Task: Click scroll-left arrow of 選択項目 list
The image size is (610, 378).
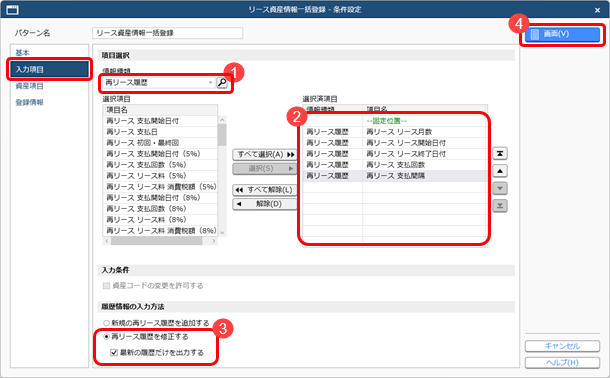Action: (107, 241)
